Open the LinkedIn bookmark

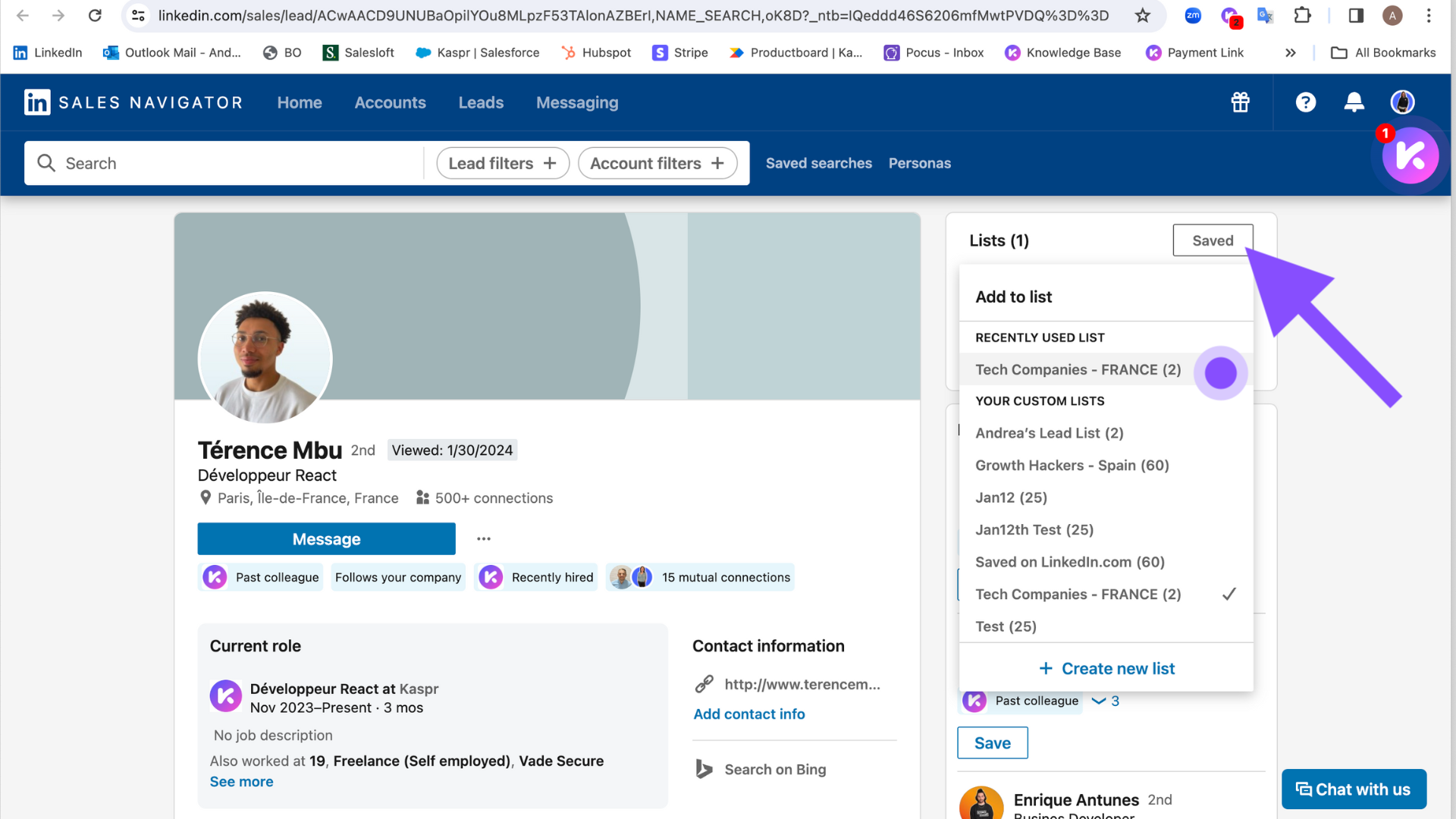48,52
